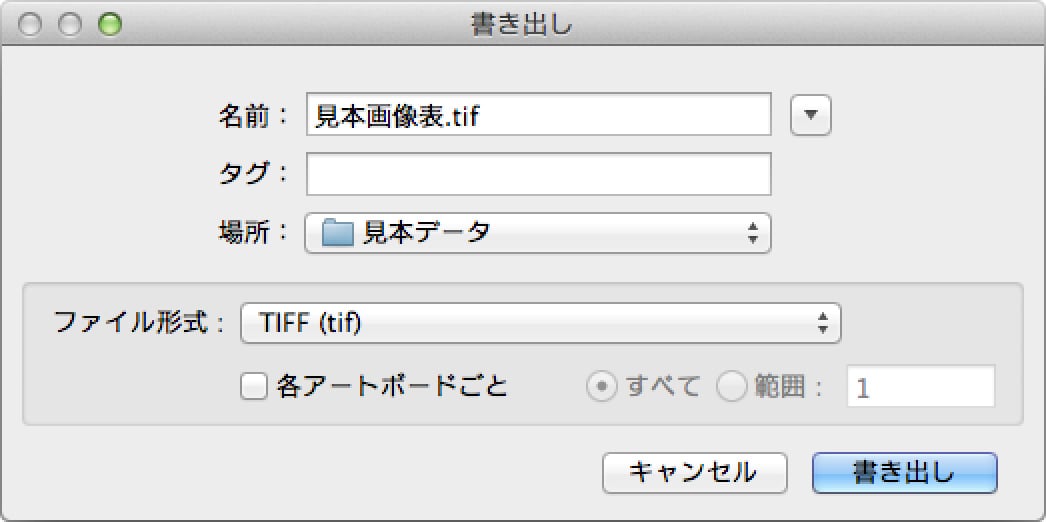Click the up-down arrows on the 見本データ popup

click(753, 234)
